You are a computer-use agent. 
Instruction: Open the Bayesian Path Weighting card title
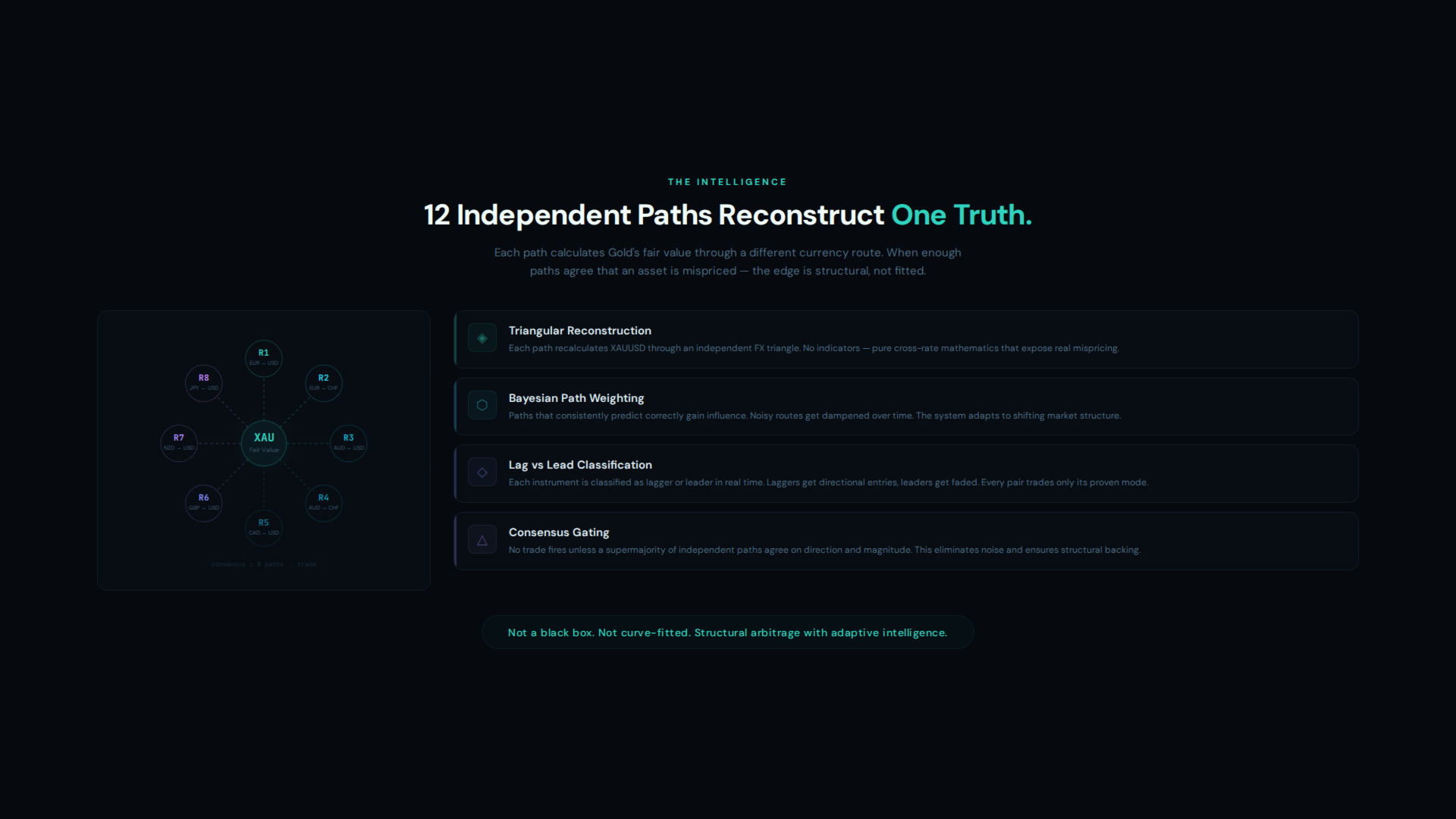576,398
